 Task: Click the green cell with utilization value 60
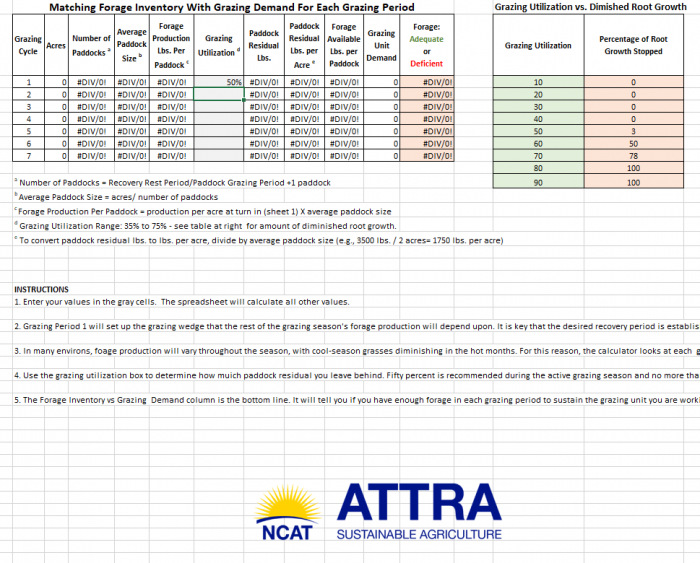pos(538,144)
